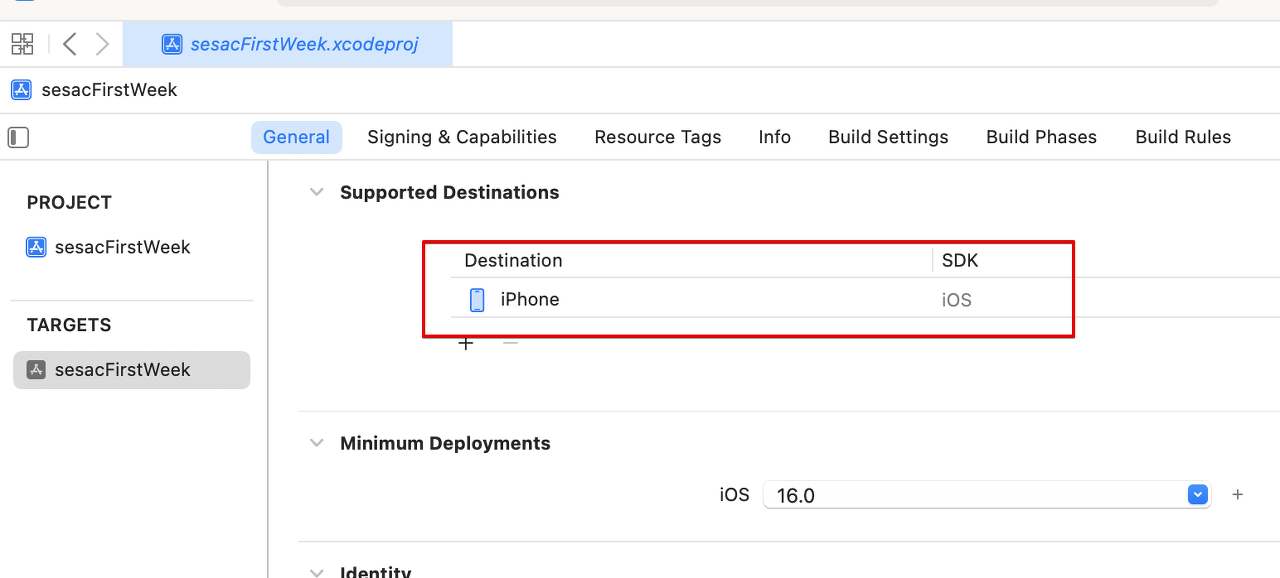
Task: Open the Build Phases tab
Action: 1041,137
